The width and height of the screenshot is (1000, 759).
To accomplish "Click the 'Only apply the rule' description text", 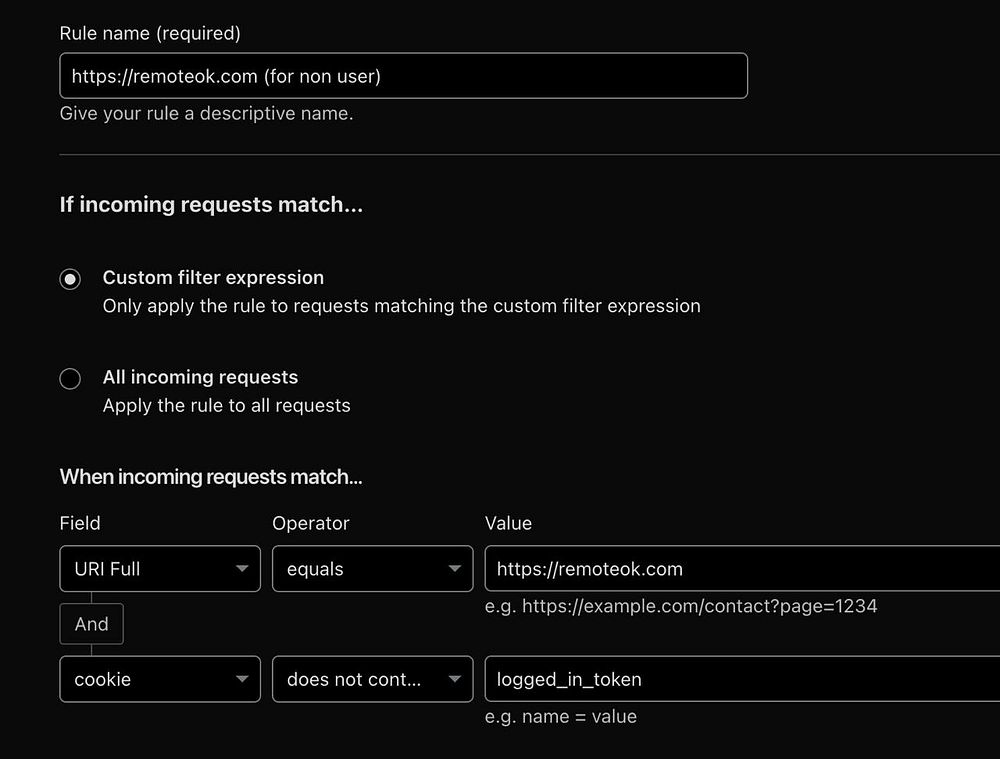I will (x=401, y=306).
